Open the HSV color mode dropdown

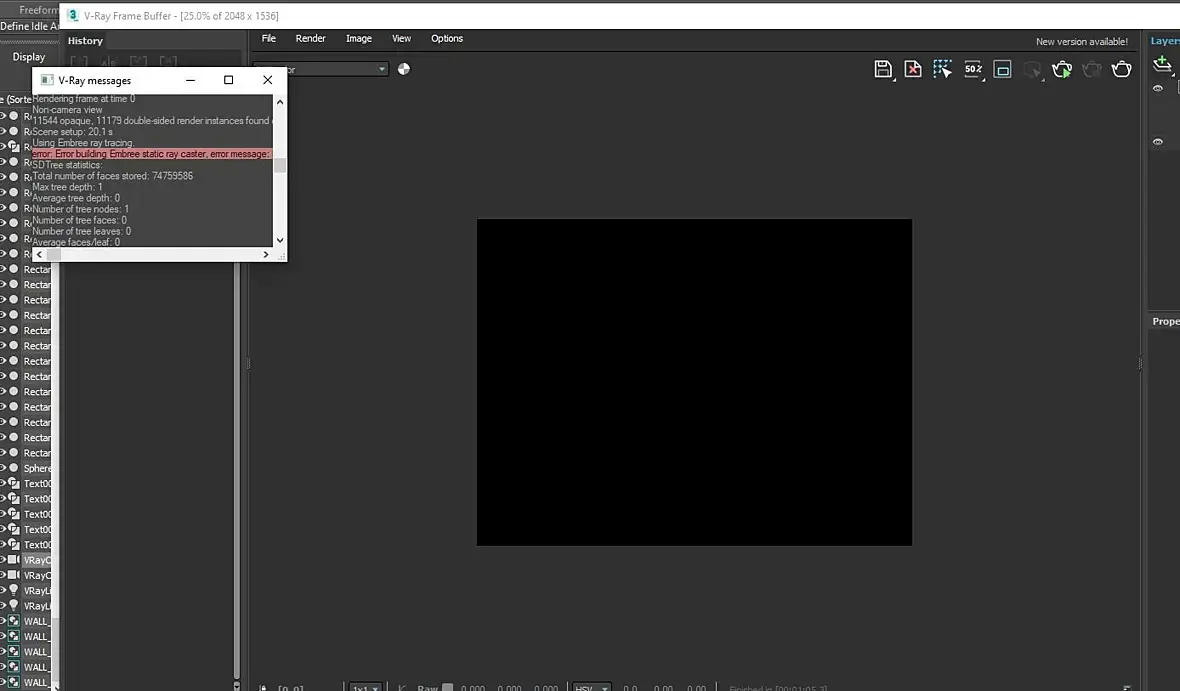[592, 687]
